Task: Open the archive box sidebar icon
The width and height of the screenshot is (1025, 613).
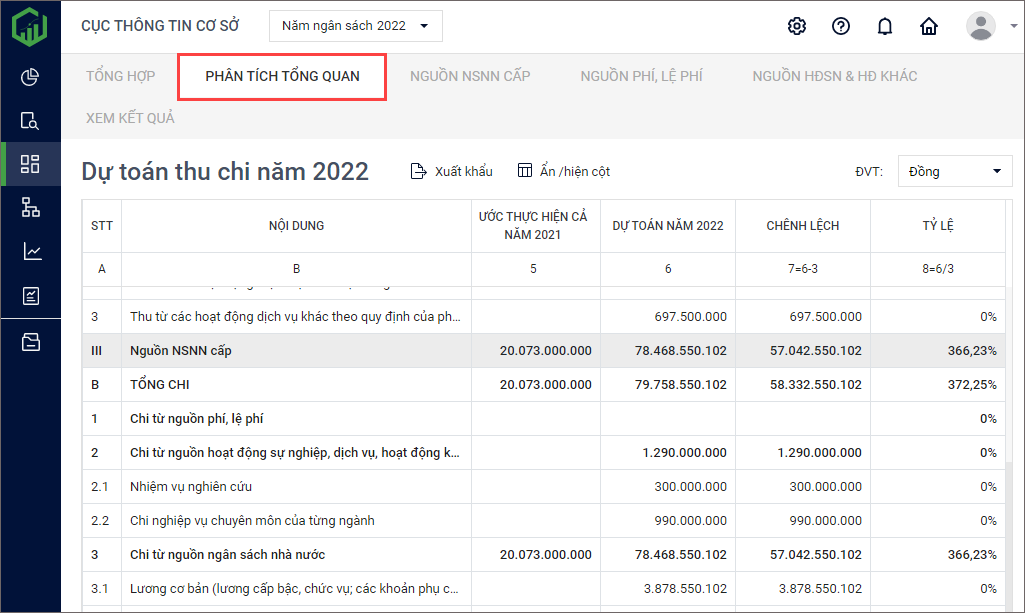Action: point(30,342)
